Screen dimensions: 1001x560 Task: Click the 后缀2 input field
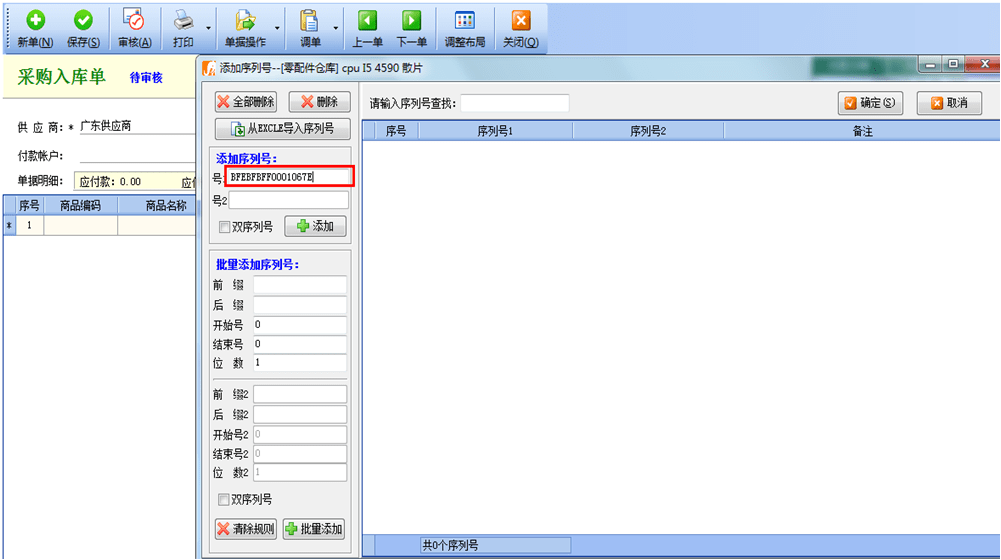click(x=300, y=414)
